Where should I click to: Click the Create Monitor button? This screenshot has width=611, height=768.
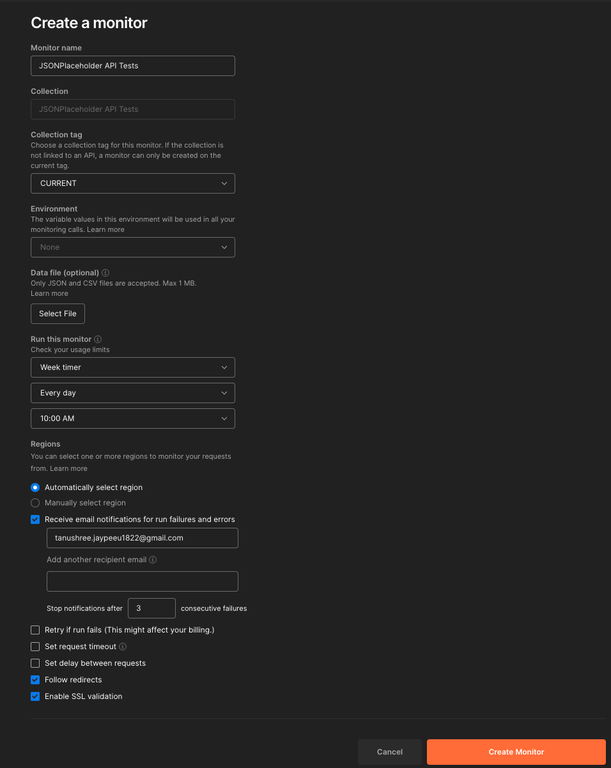(516, 752)
